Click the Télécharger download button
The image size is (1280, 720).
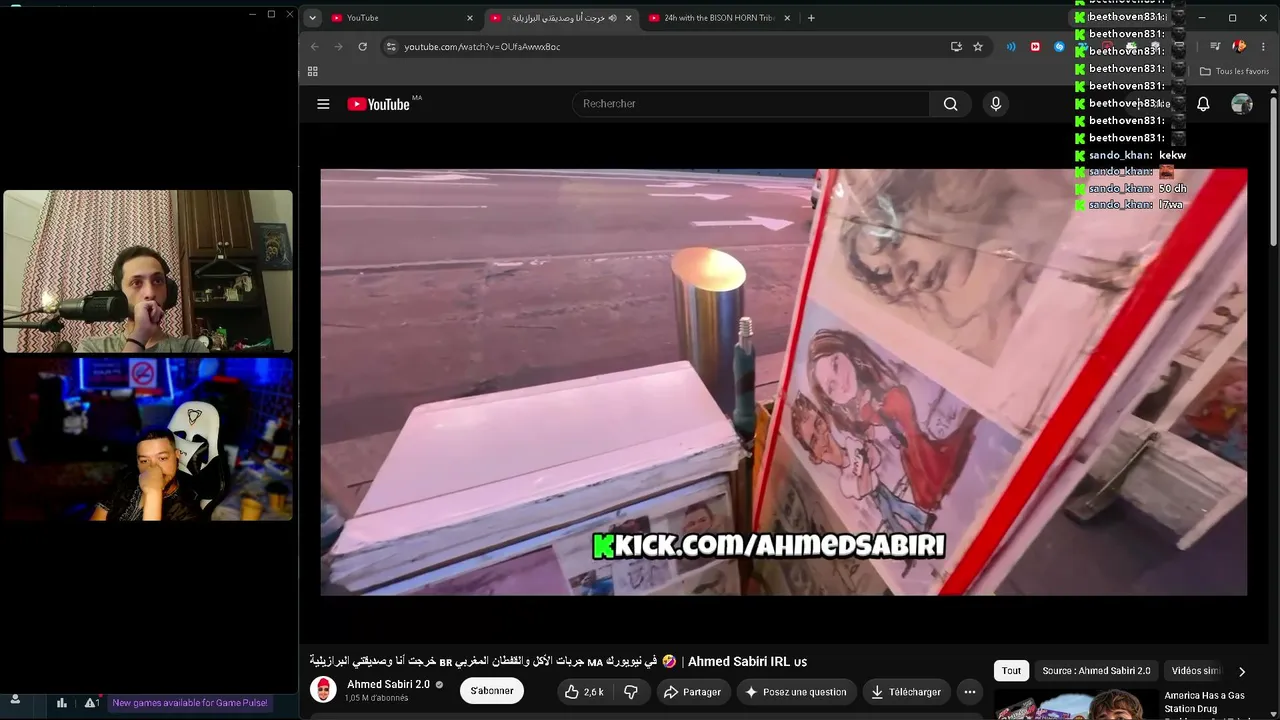(905, 692)
